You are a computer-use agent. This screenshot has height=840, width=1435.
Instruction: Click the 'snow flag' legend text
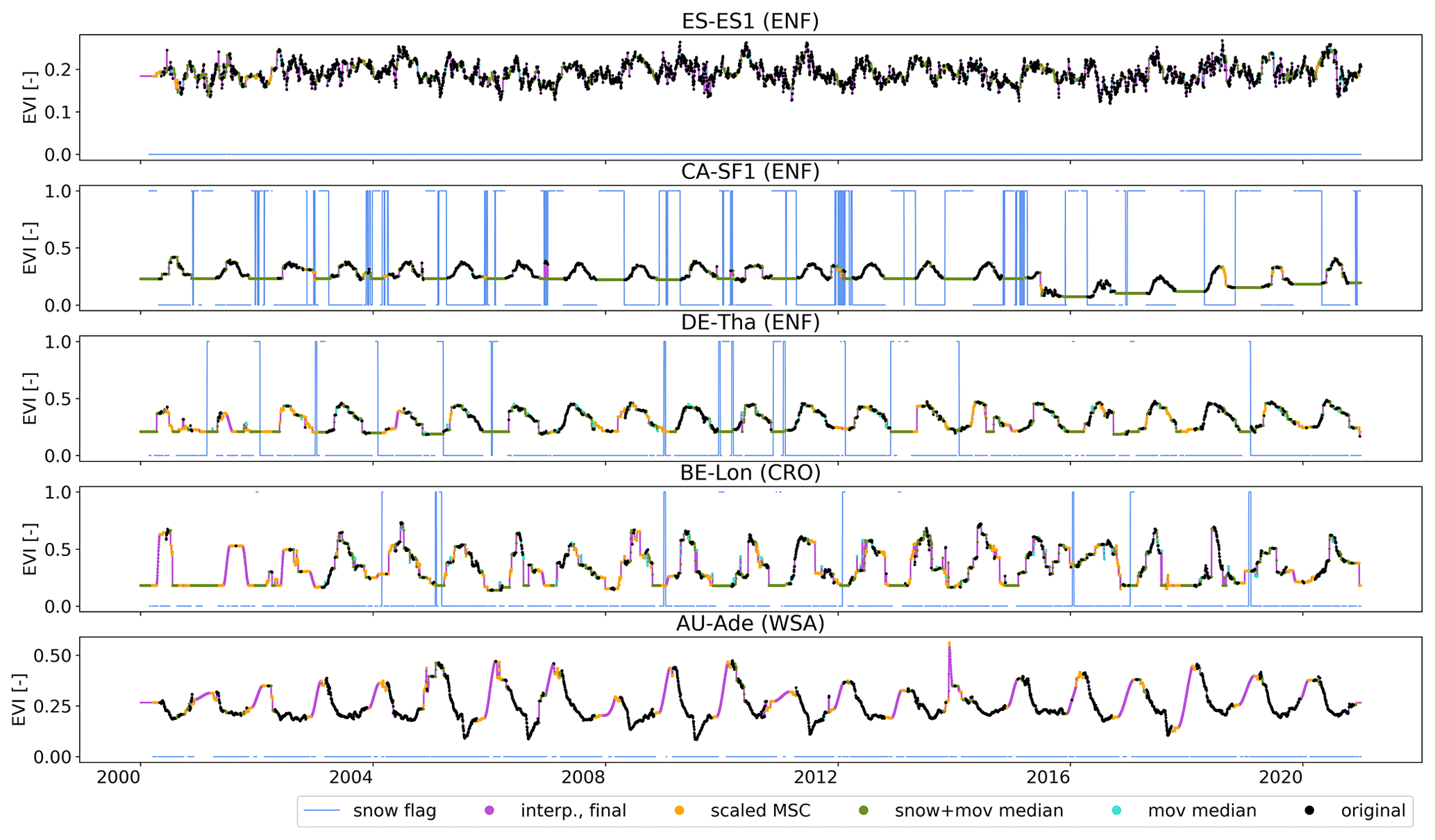pyautogui.click(x=394, y=811)
